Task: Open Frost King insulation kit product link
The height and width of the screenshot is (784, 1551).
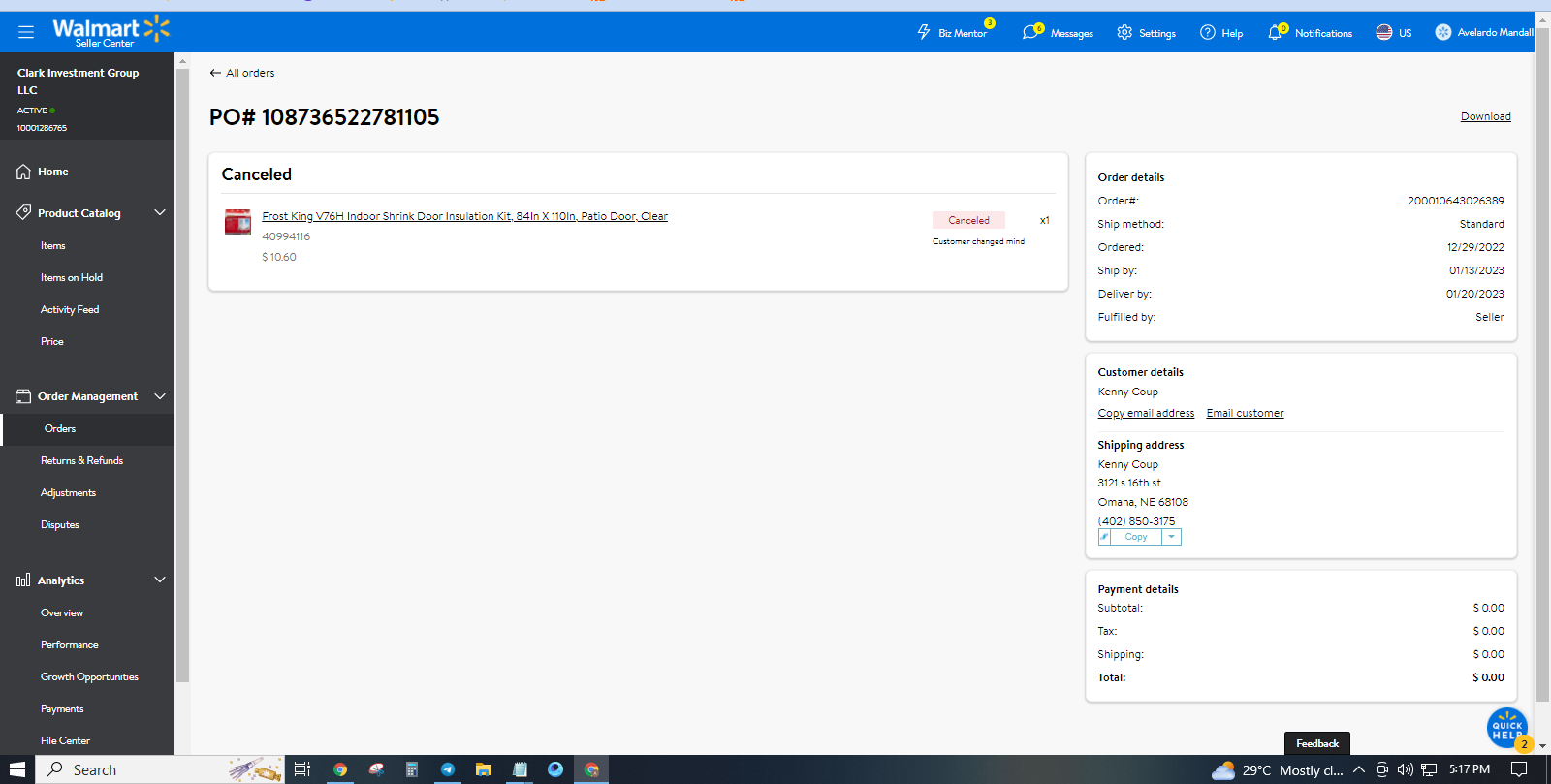Action: coord(464,216)
